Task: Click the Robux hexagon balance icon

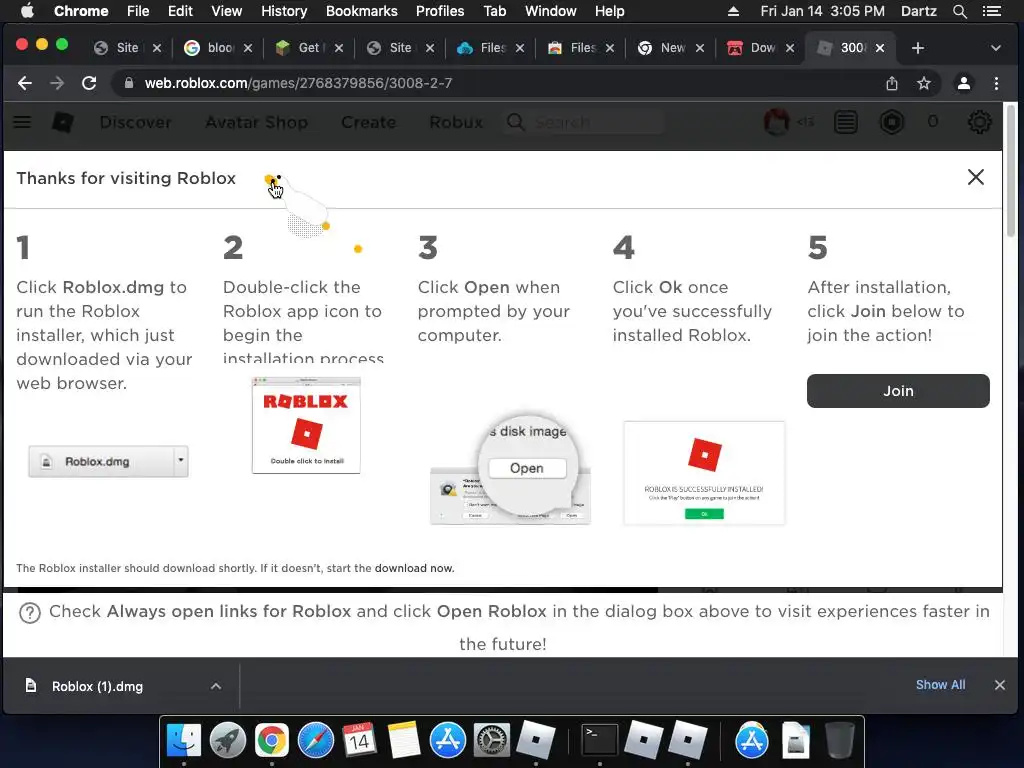Action: coord(891,122)
